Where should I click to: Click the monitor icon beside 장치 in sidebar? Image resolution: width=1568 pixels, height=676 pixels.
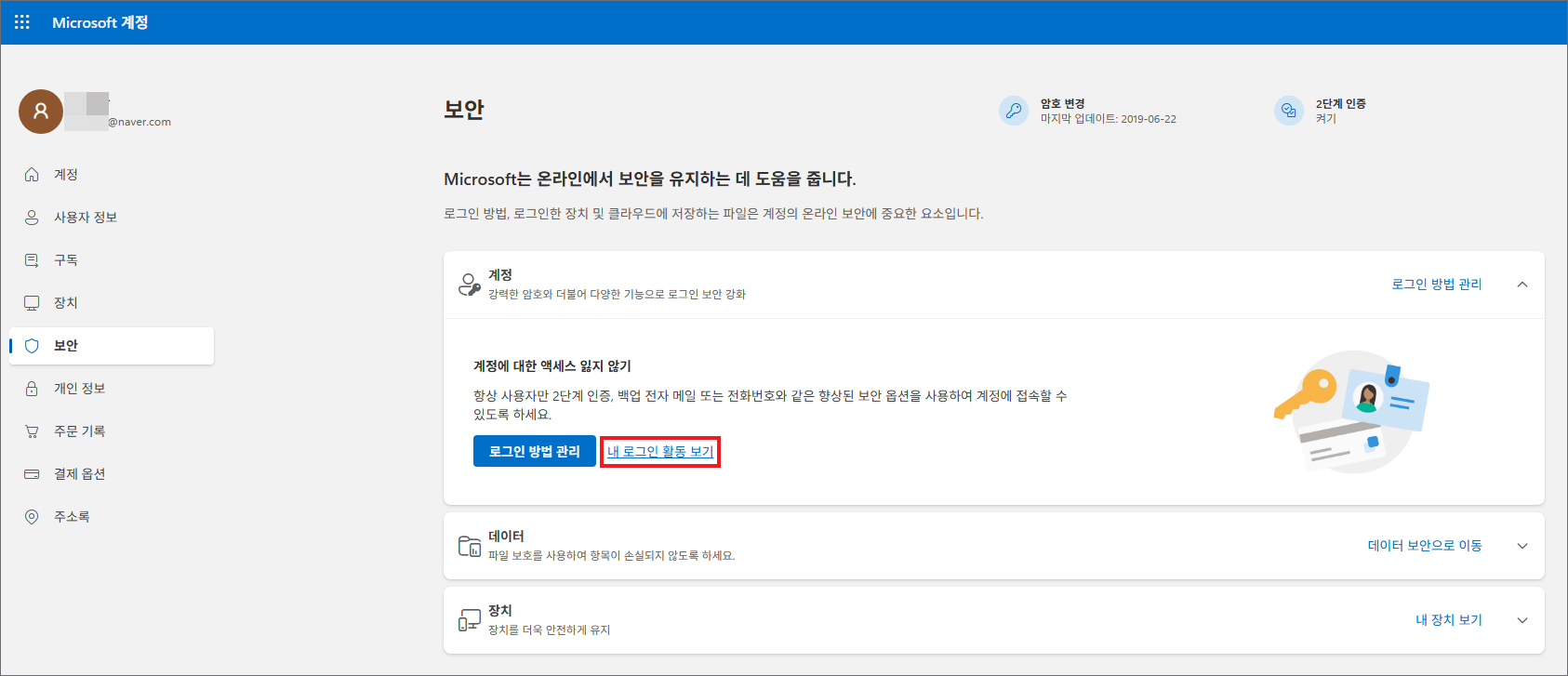click(x=32, y=302)
